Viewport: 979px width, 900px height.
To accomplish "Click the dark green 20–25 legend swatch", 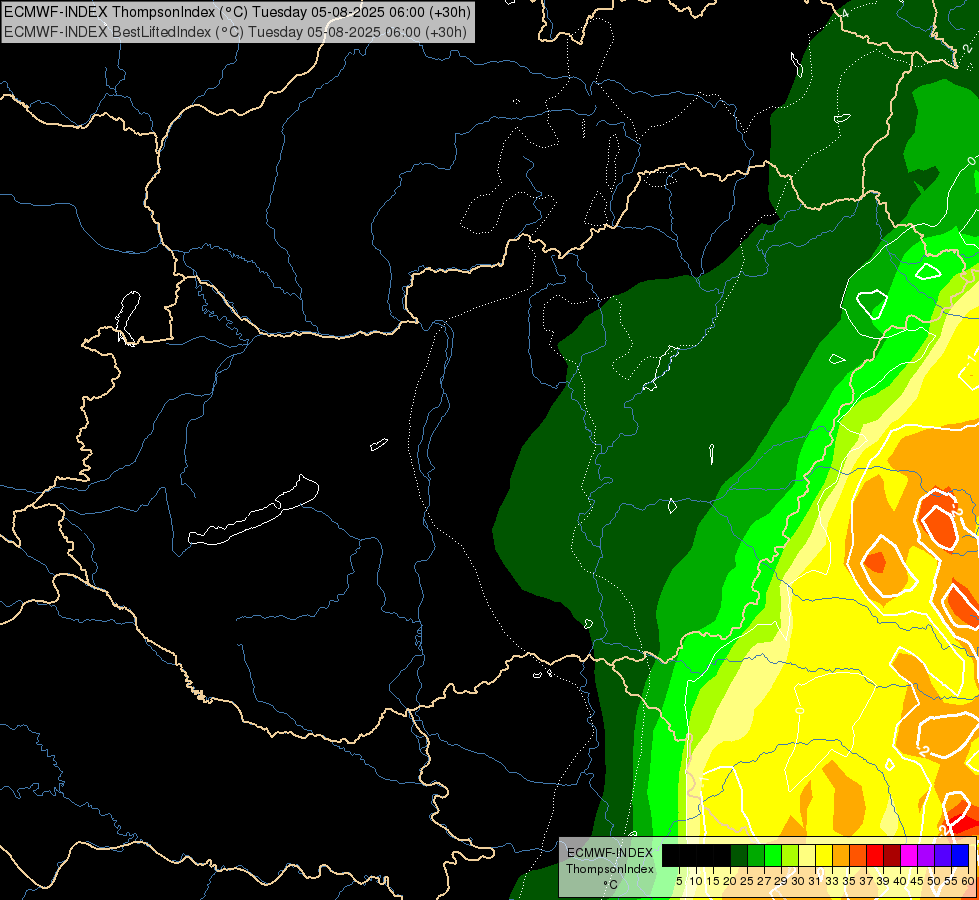I will tap(739, 856).
